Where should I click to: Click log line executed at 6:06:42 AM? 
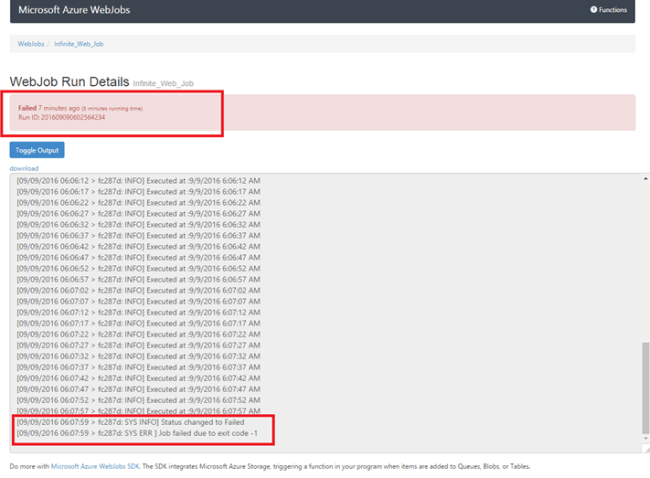138,247
